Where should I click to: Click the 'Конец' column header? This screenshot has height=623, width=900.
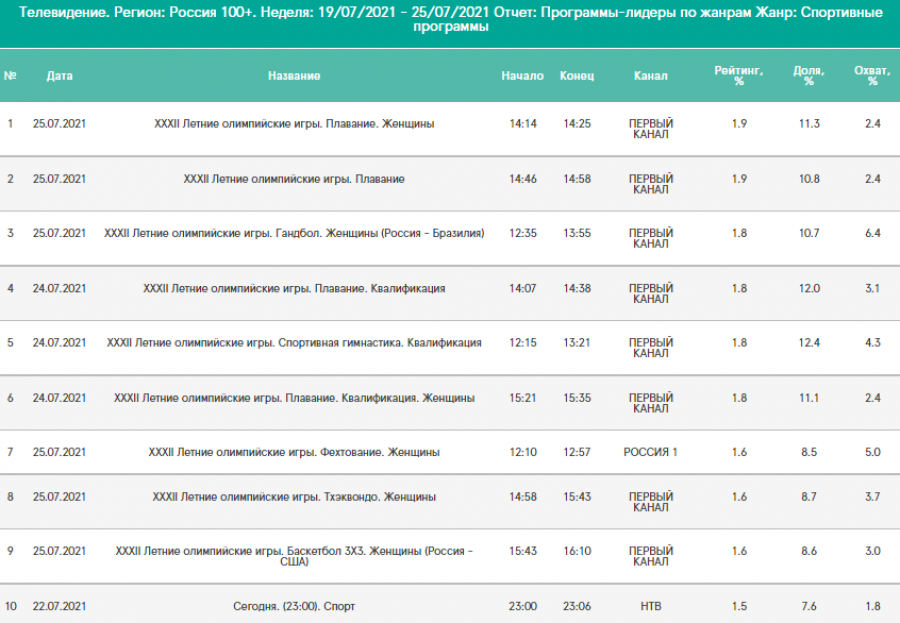tap(577, 76)
